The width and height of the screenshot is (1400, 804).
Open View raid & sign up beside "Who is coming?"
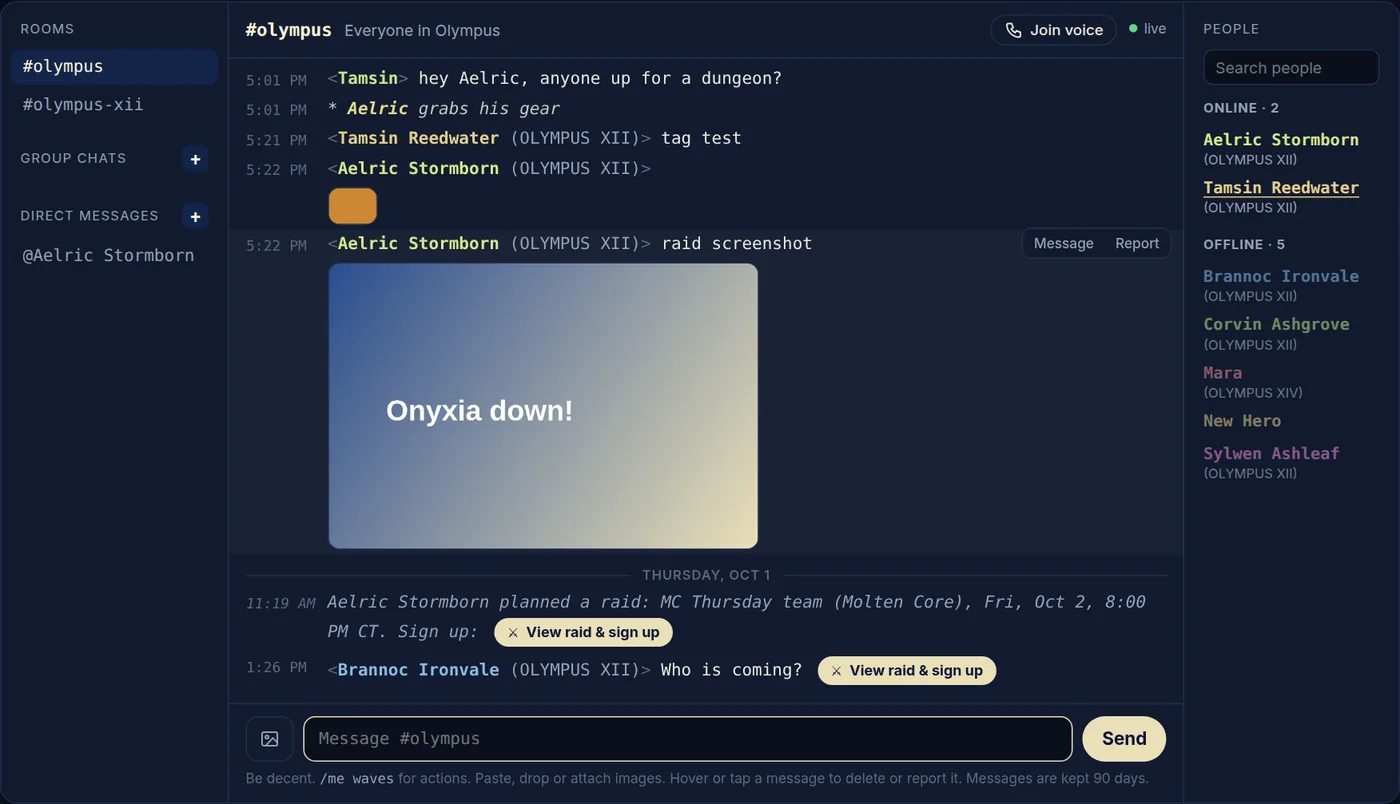tap(907, 670)
